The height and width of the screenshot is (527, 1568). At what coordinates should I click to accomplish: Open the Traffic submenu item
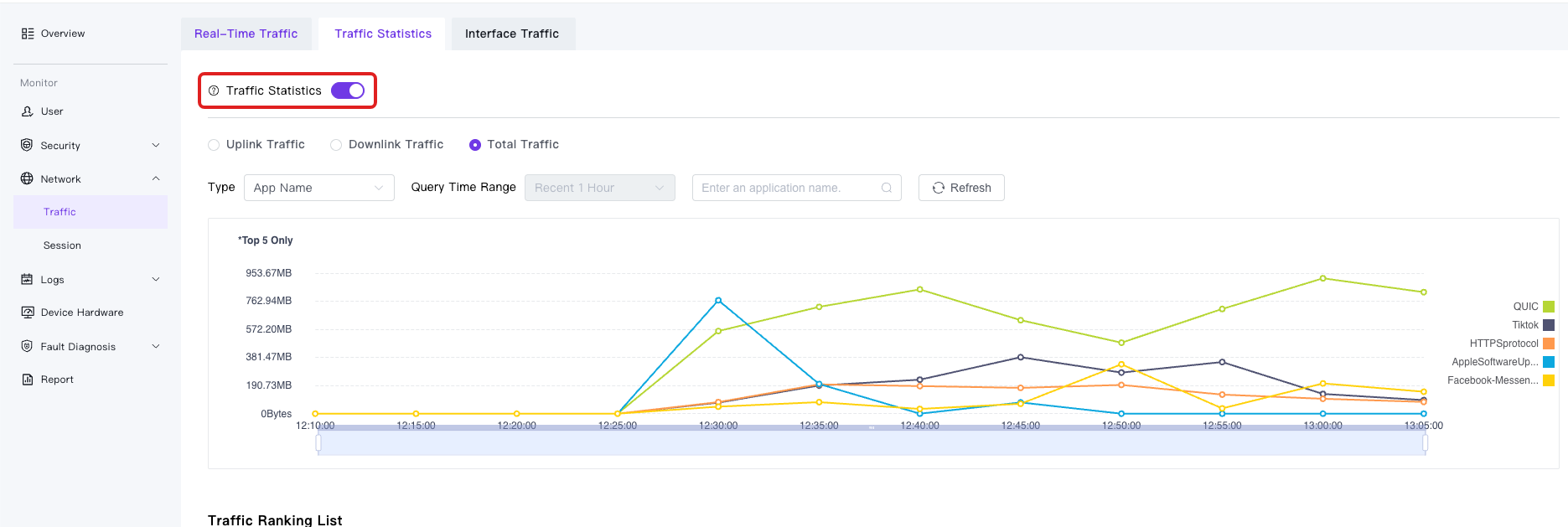91,212
